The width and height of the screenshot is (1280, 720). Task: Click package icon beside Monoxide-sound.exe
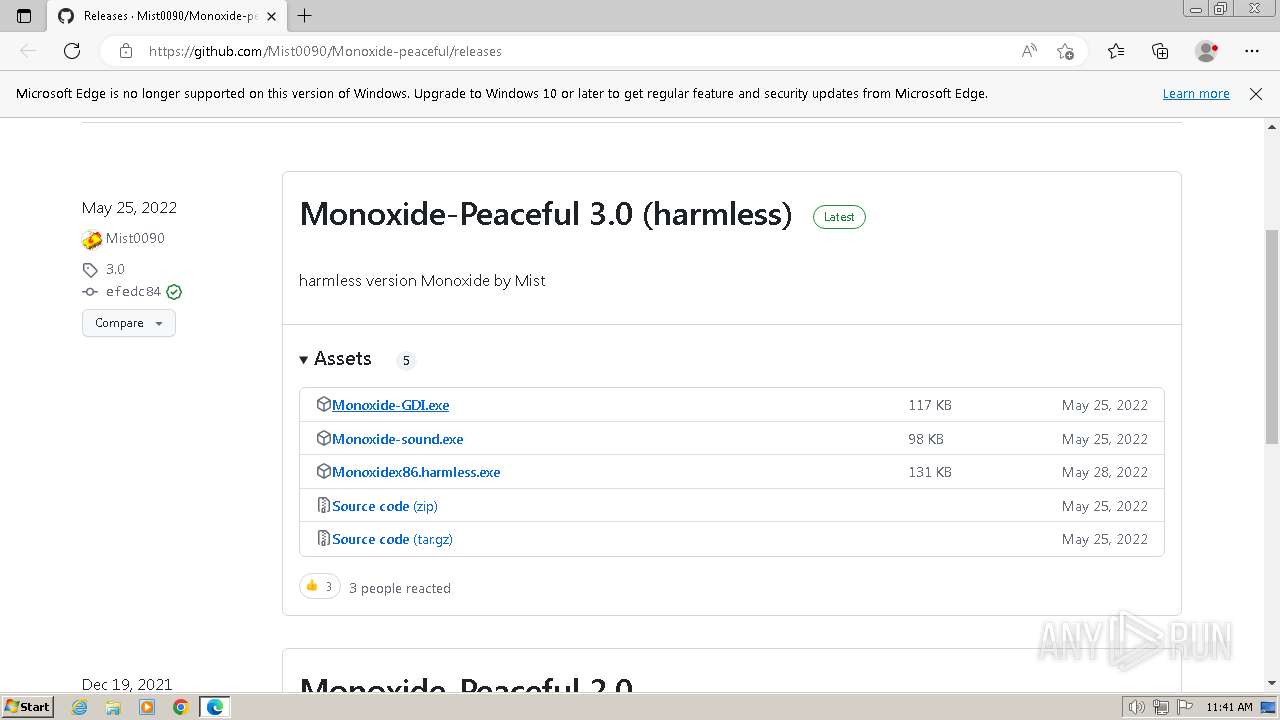click(323, 438)
